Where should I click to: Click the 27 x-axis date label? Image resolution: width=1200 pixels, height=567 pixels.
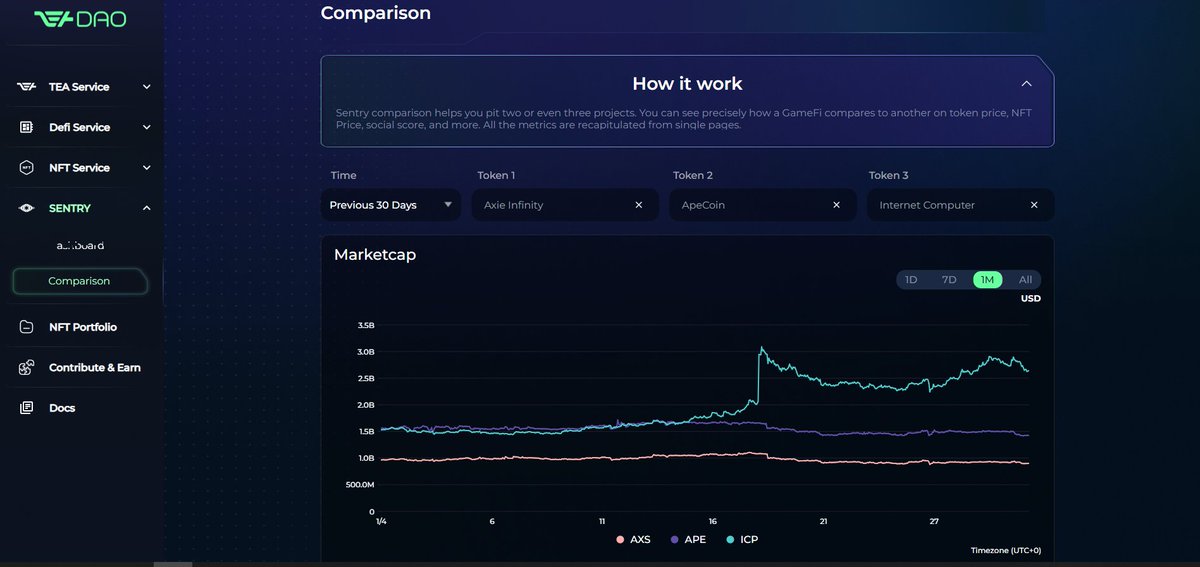click(x=934, y=521)
